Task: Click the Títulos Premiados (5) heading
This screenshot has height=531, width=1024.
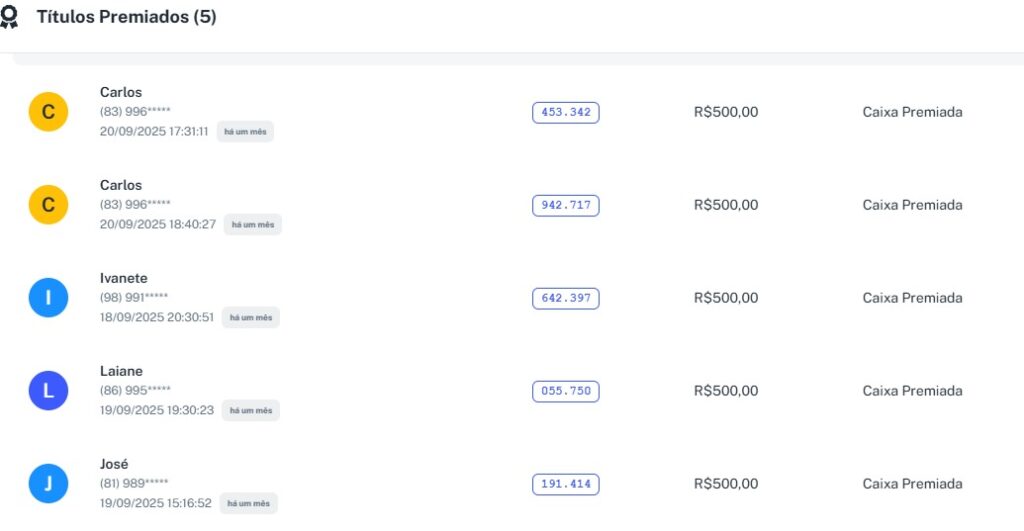Action: tap(126, 17)
